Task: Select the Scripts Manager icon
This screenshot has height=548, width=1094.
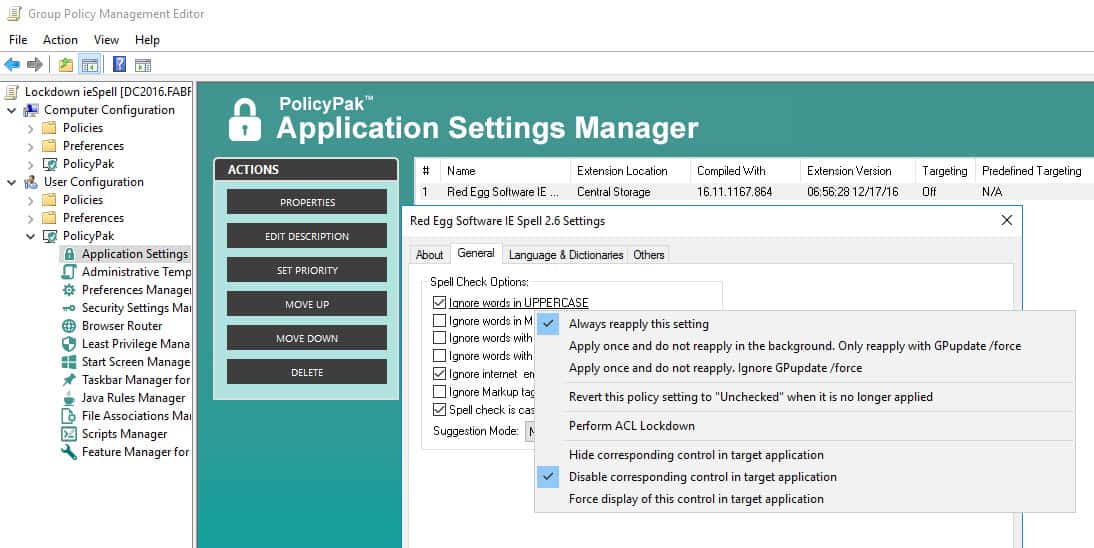Action: pos(69,434)
